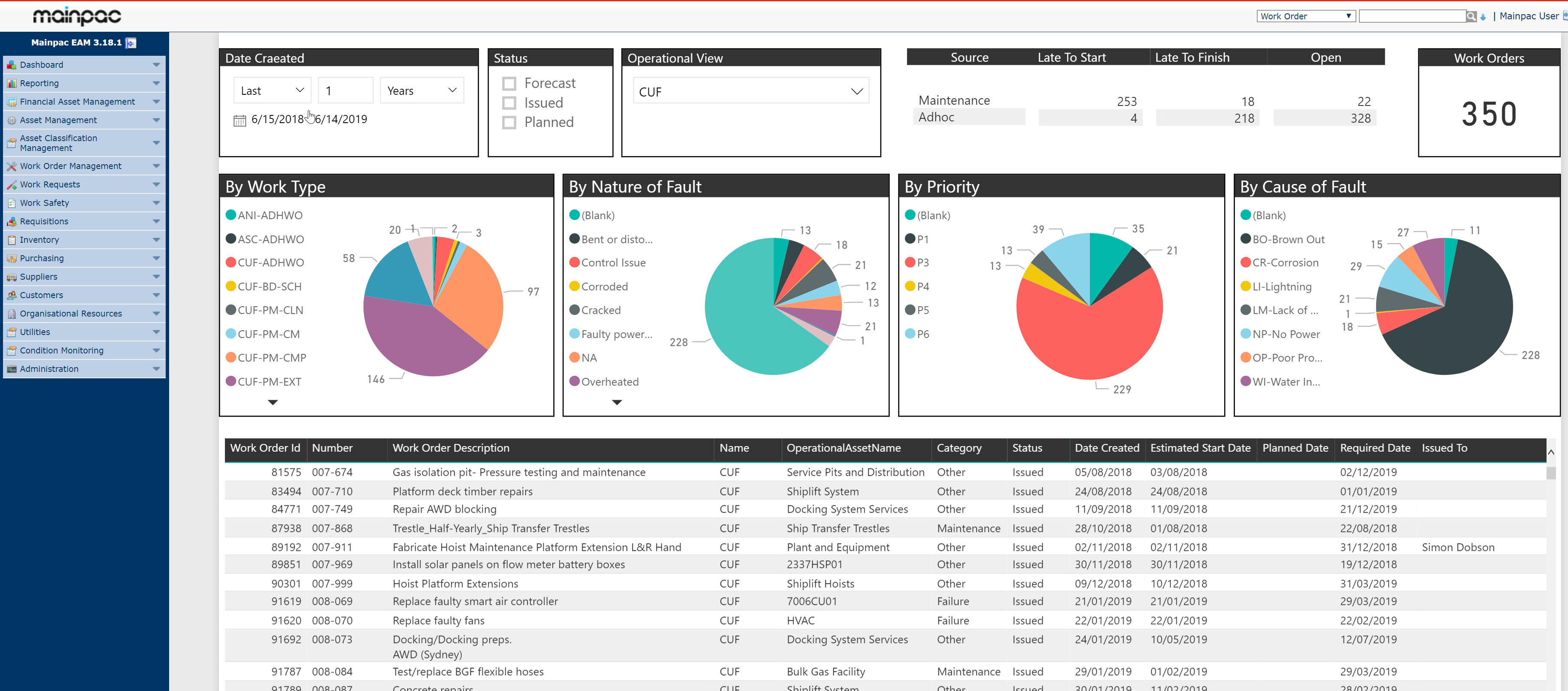Screen dimensions: 1568x691
Task: Check the Issued status filter
Action: 509,102
